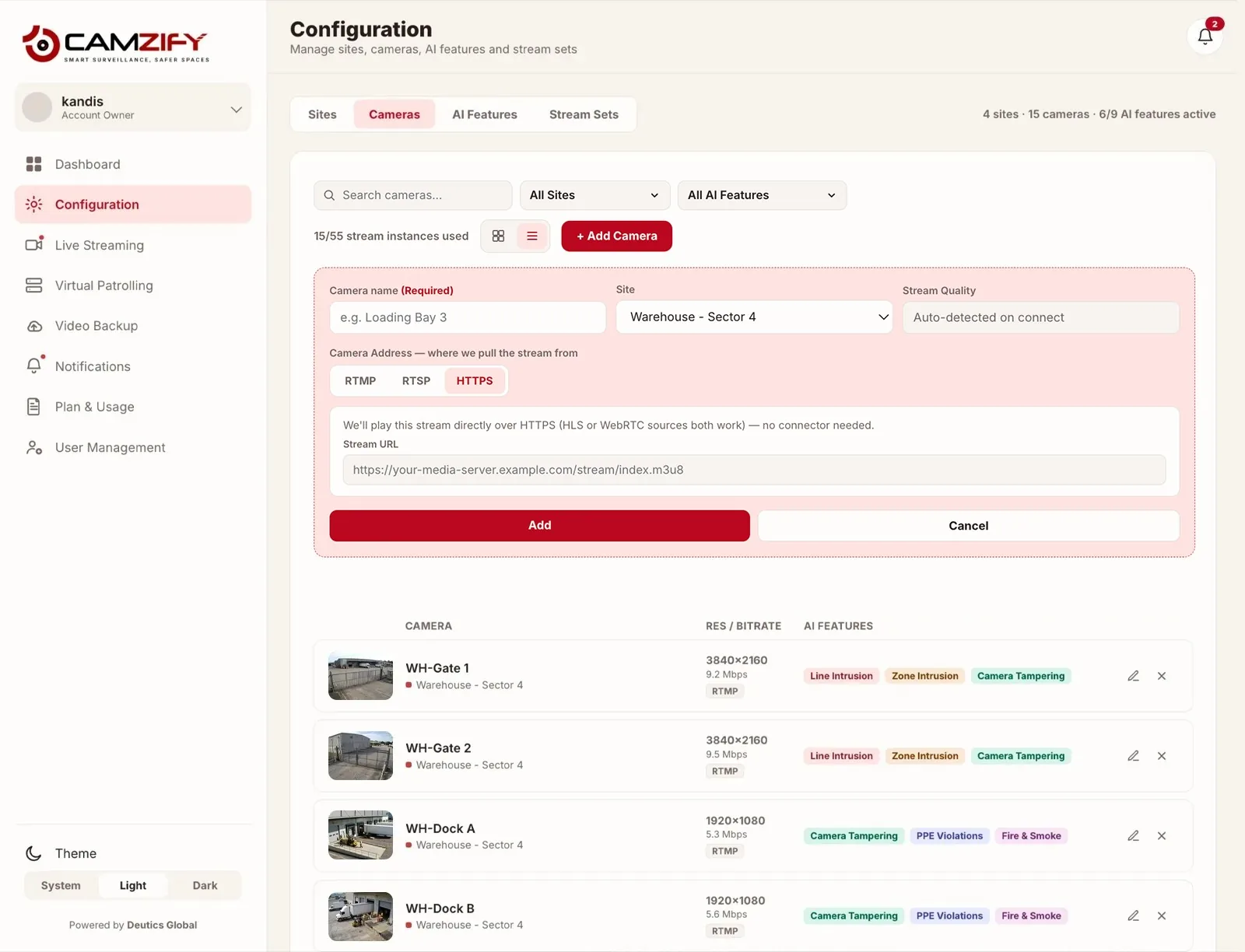Open the Site dropdown Warehouse - Sector 4

tap(754, 317)
